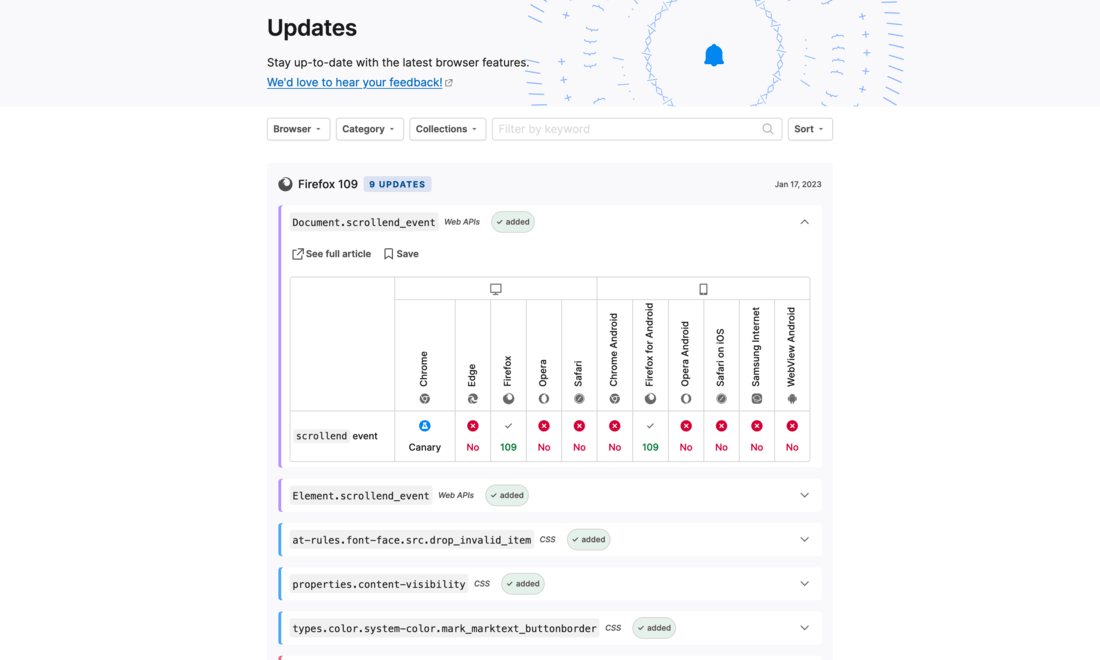Viewport: 1100px width, 660px height.
Task: Click the mobile platform icon in table header
Action: [703, 289]
